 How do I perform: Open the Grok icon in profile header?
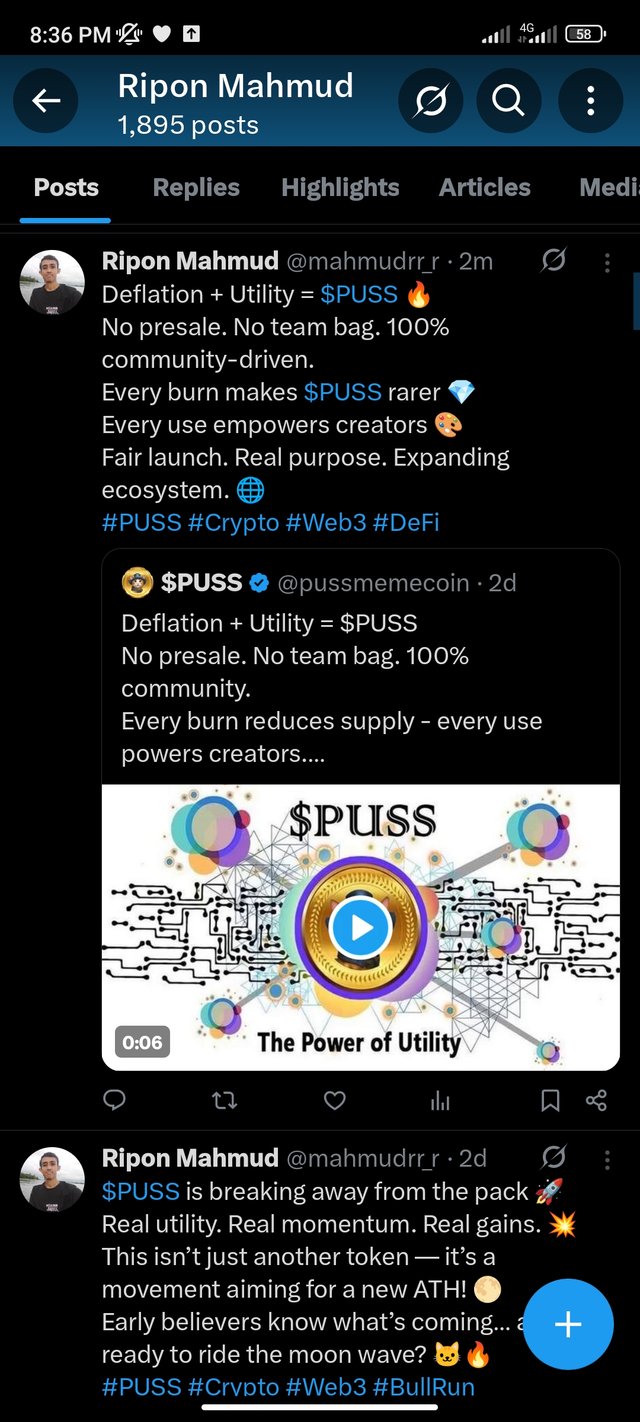click(431, 100)
